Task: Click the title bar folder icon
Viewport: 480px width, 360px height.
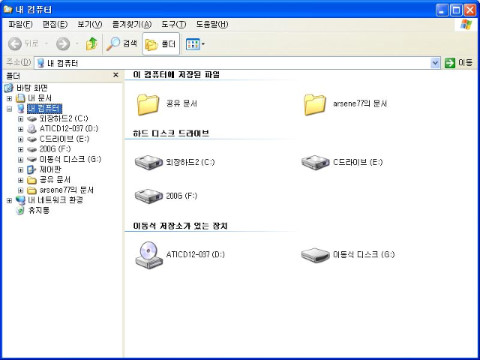Action: point(8,9)
